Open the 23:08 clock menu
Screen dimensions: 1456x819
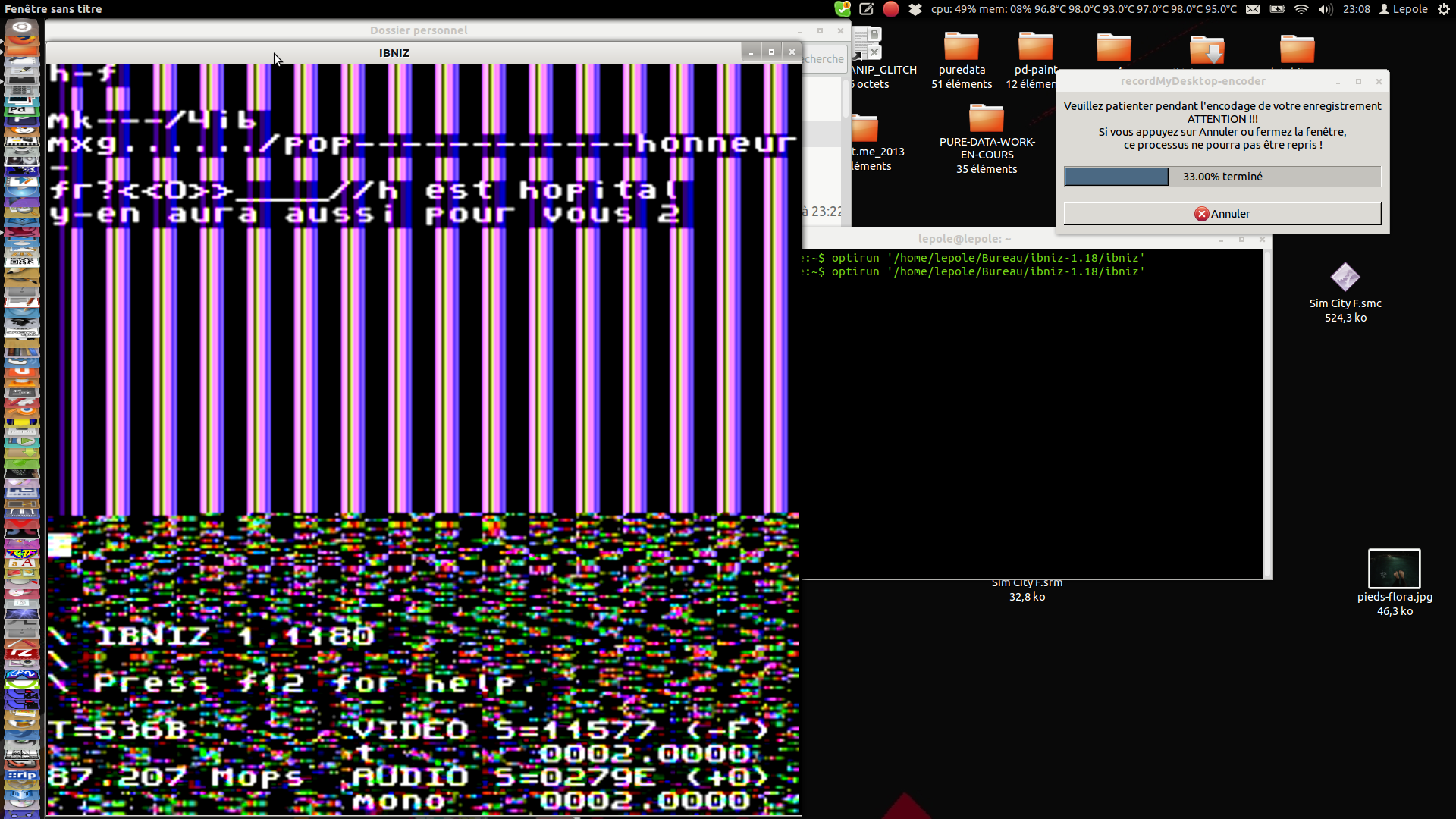1356,9
